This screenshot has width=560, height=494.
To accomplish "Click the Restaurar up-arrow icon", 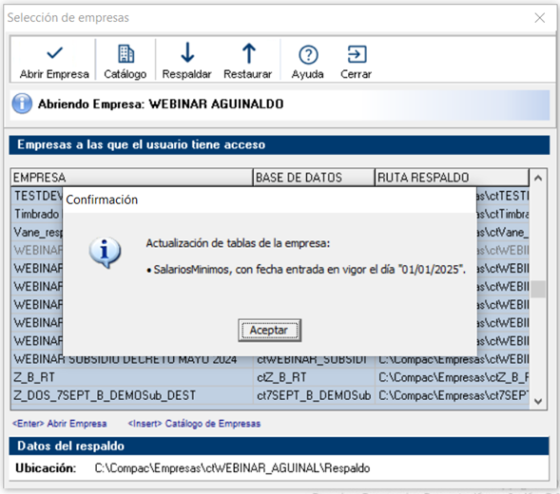I will pyautogui.click(x=249, y=53).
